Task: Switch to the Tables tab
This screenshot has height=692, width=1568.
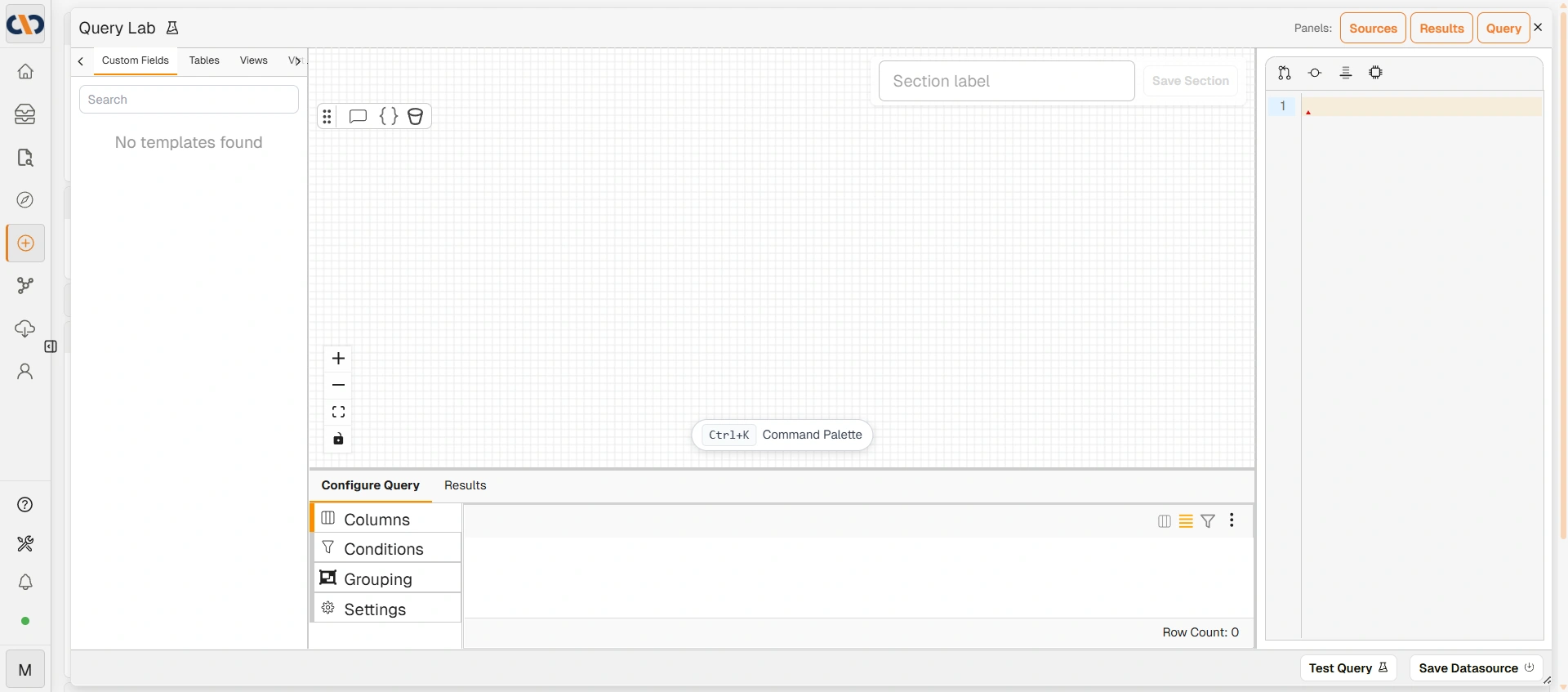Action: point(204,61)
